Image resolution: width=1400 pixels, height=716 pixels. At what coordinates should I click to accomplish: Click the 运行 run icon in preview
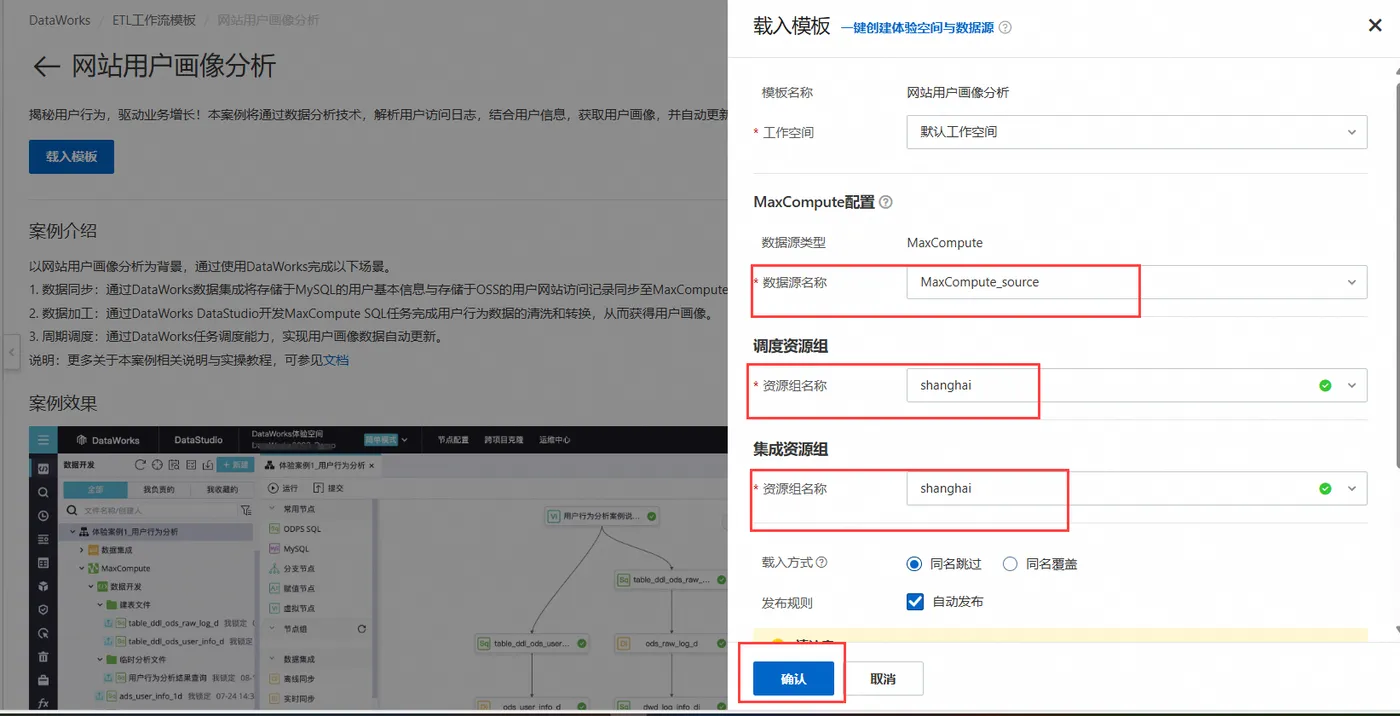tap(273, 488)
